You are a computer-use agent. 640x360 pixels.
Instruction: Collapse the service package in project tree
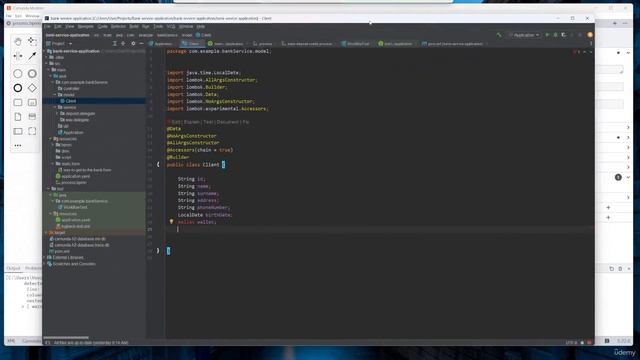(x=55, y=107)
